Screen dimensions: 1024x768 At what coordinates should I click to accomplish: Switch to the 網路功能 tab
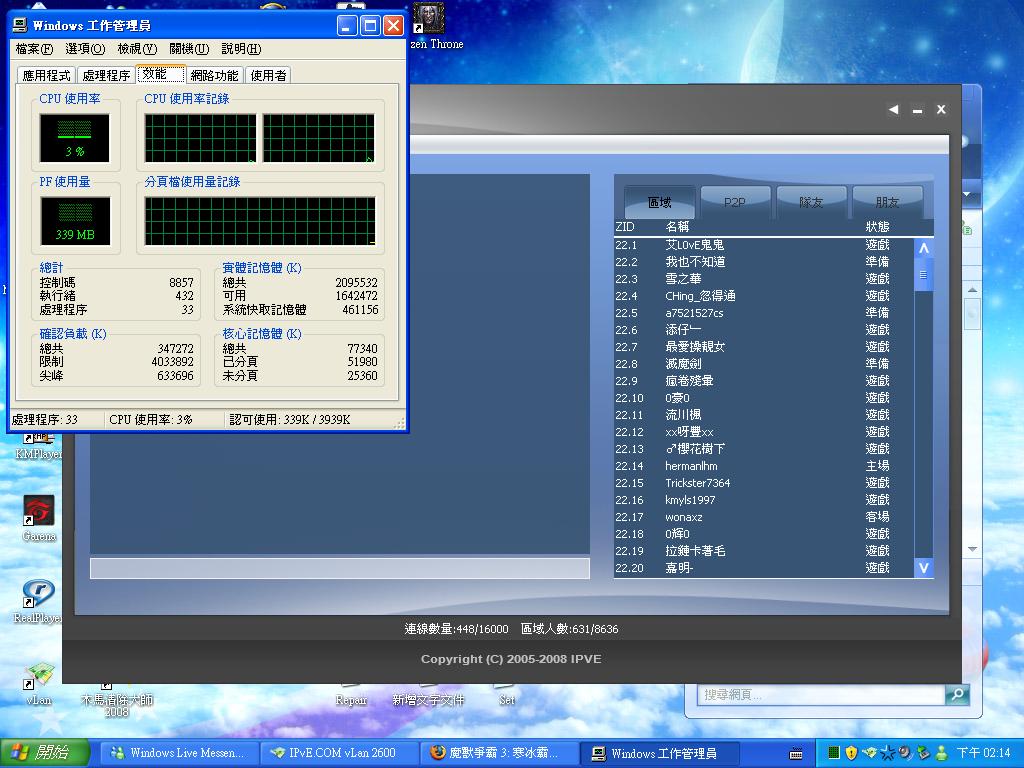pos(214,75)
